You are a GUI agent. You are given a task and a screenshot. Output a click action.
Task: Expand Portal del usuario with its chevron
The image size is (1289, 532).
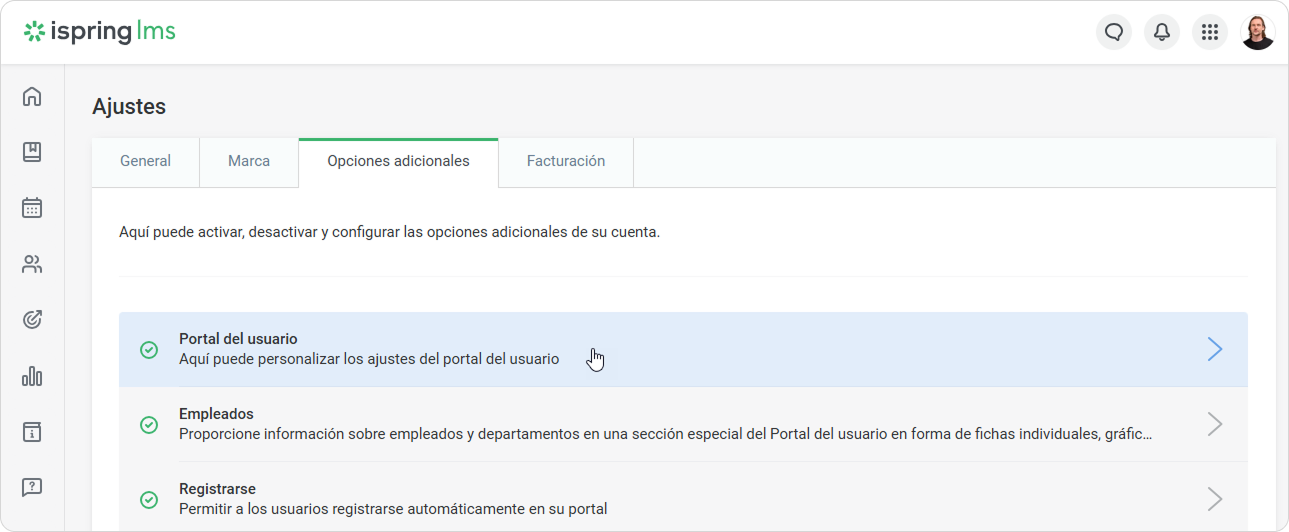click(1214, 349)
